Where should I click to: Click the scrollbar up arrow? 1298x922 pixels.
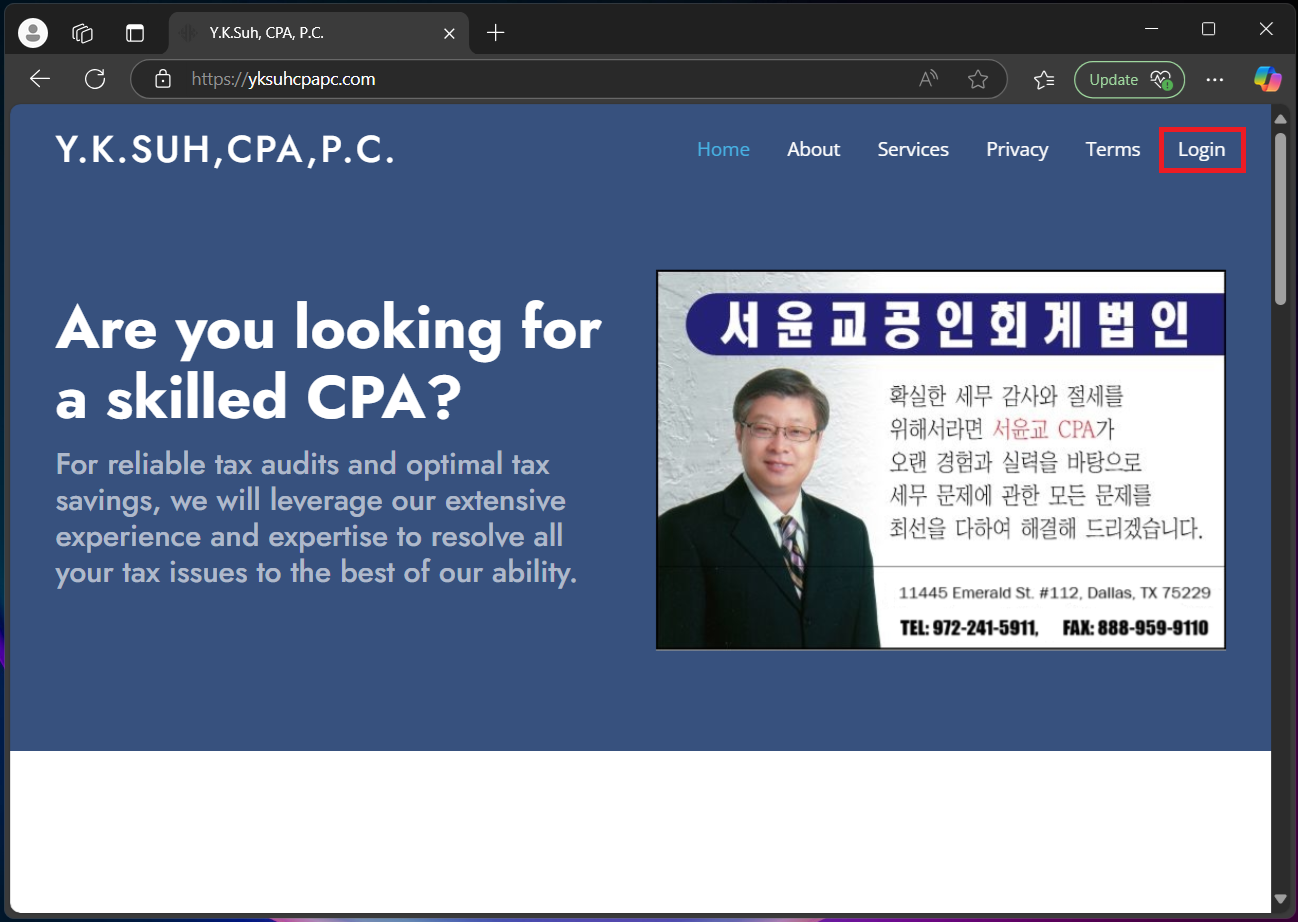[1280, 119]
